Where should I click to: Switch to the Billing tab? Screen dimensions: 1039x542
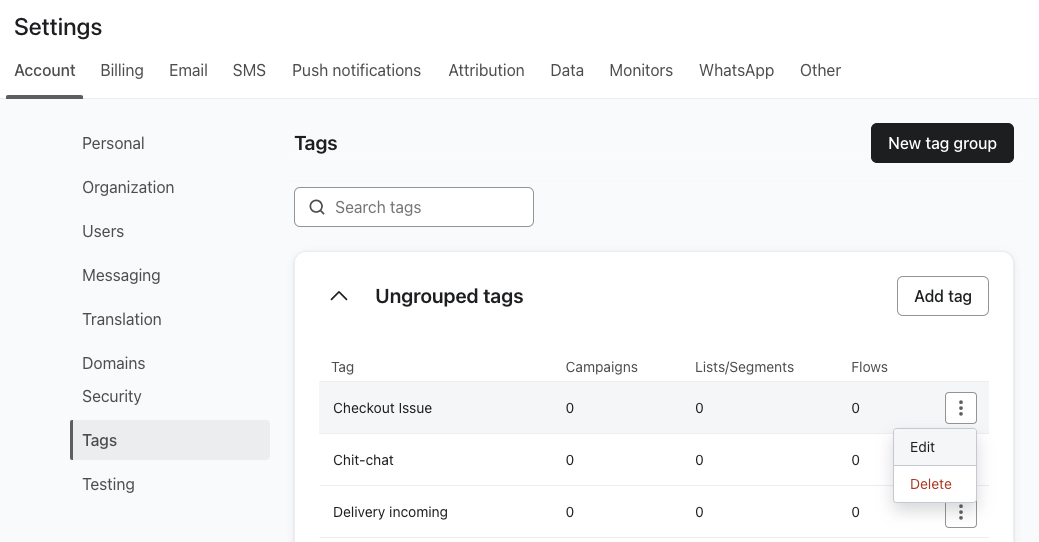(122, 70)
